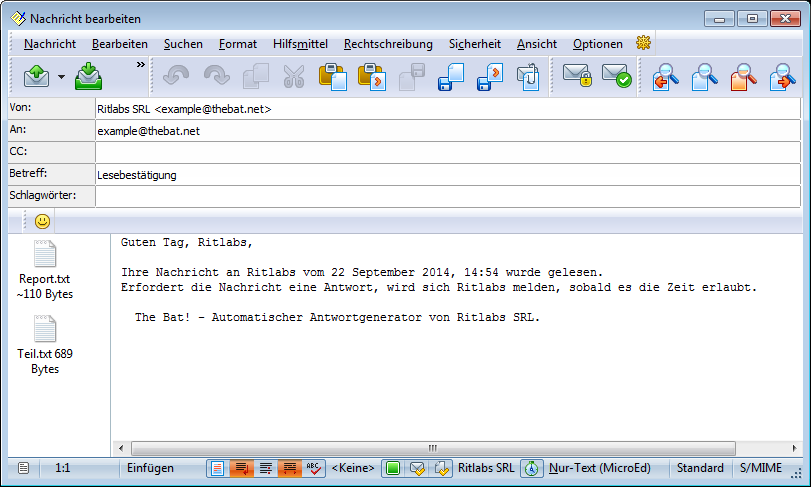The image size is (811, 487).
Task: Click the send message envelope icon
Action: [x=36, y=77]
